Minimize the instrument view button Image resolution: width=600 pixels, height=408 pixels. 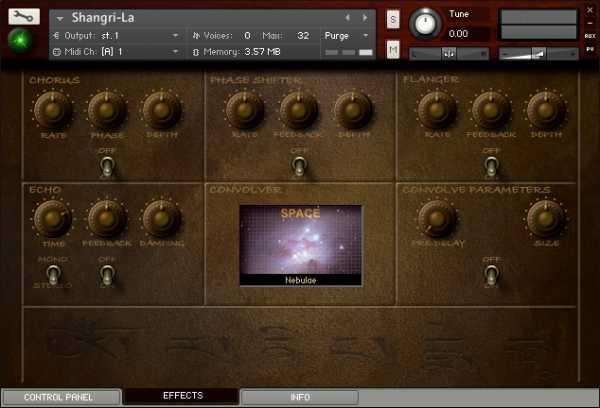590,23
